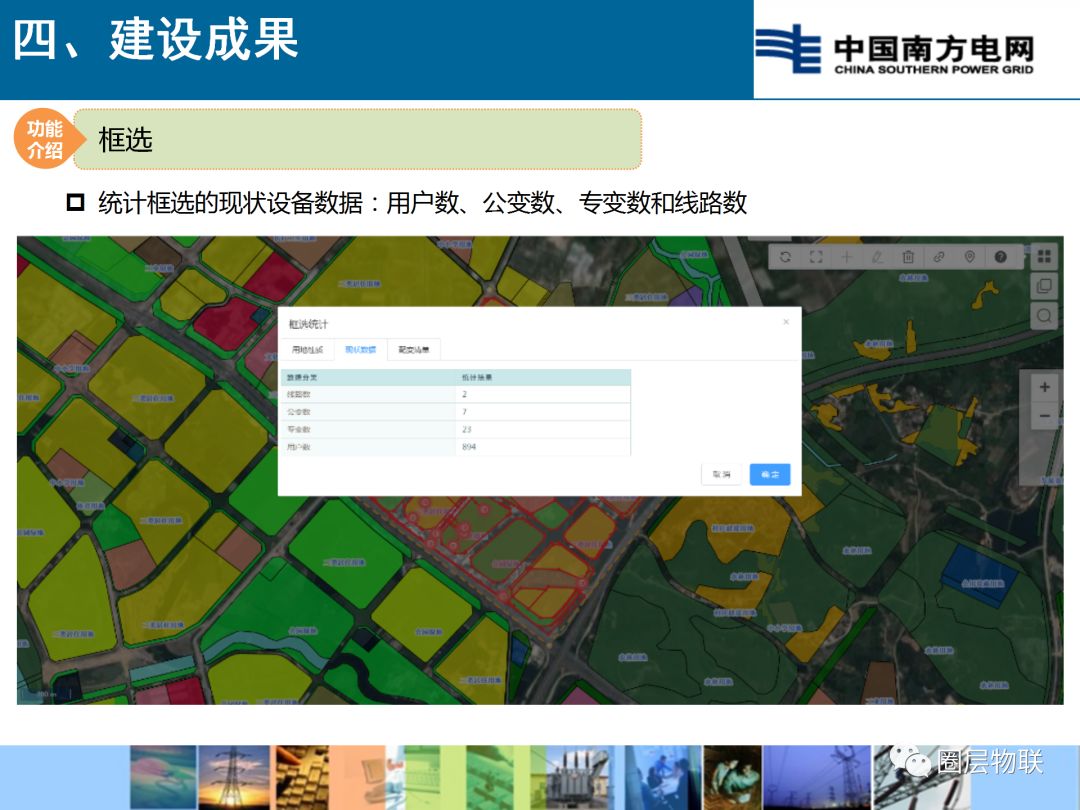Close the 框选统计 dialog with X
Image resolution: width=1080 pixels, height=810 pixels.
(x=786, y=322)
